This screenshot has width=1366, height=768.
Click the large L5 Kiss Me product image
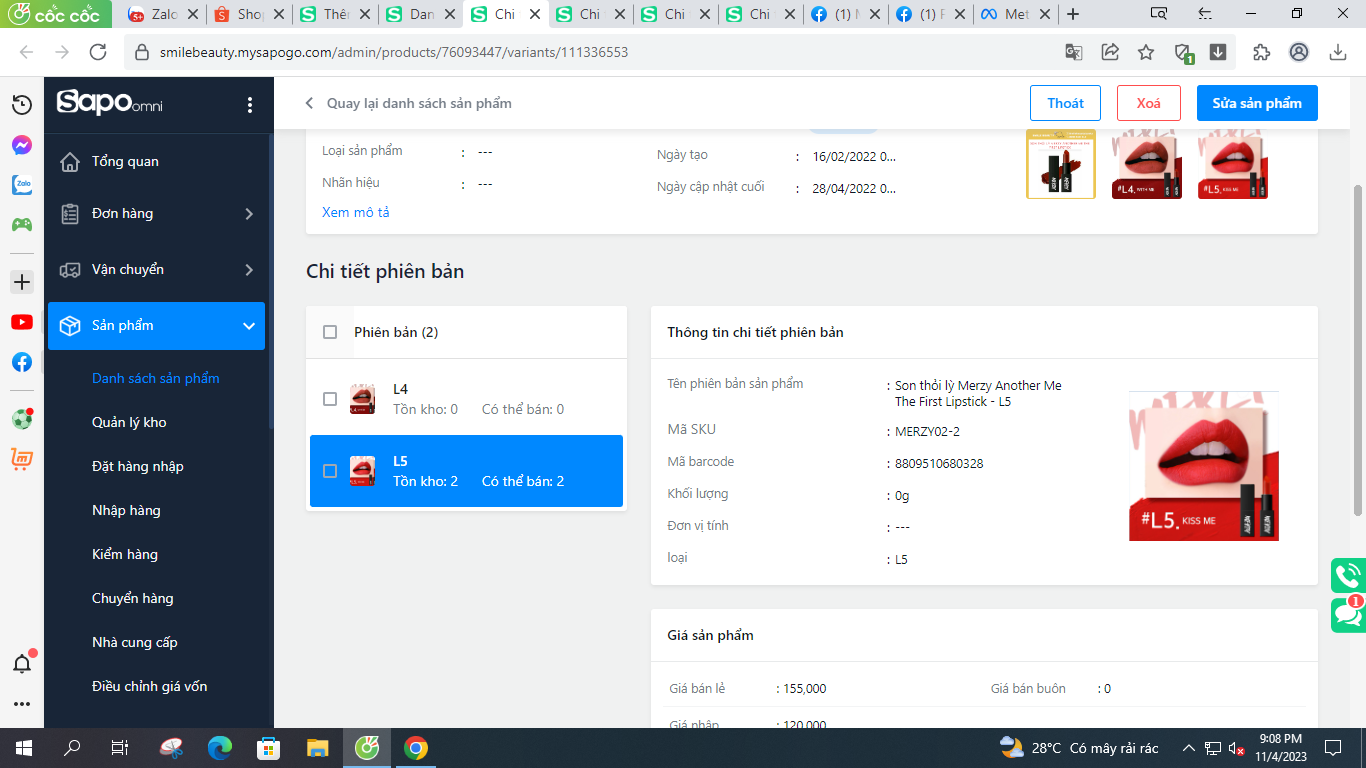click(1204, 466)
